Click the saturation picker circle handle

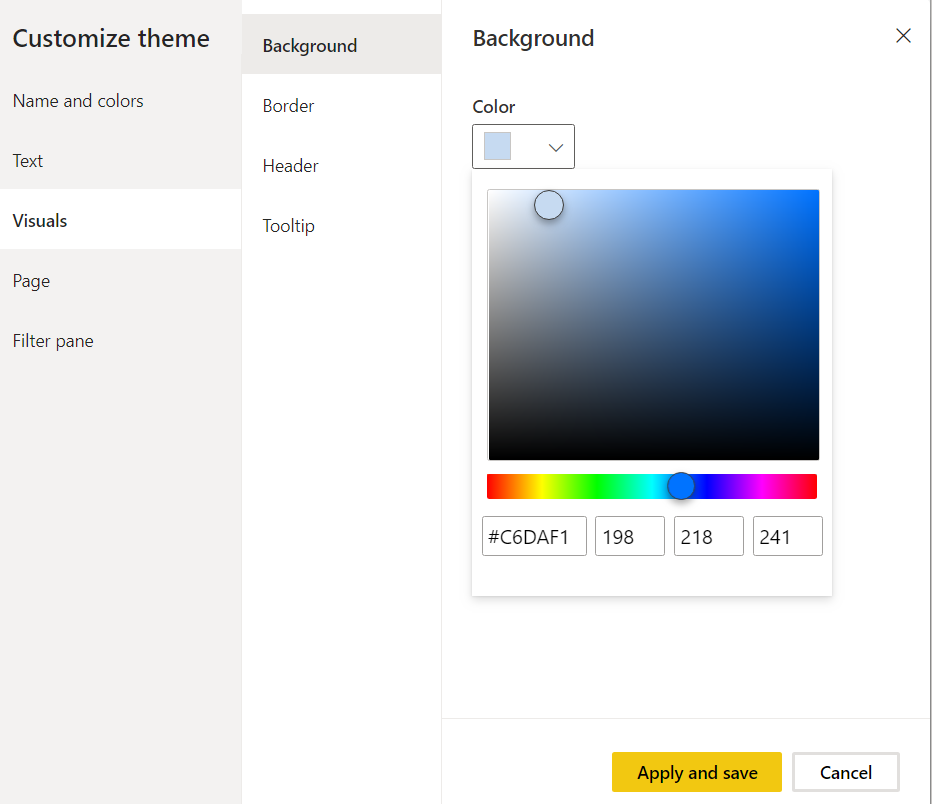pyautogui.click(x=549, y=205)
